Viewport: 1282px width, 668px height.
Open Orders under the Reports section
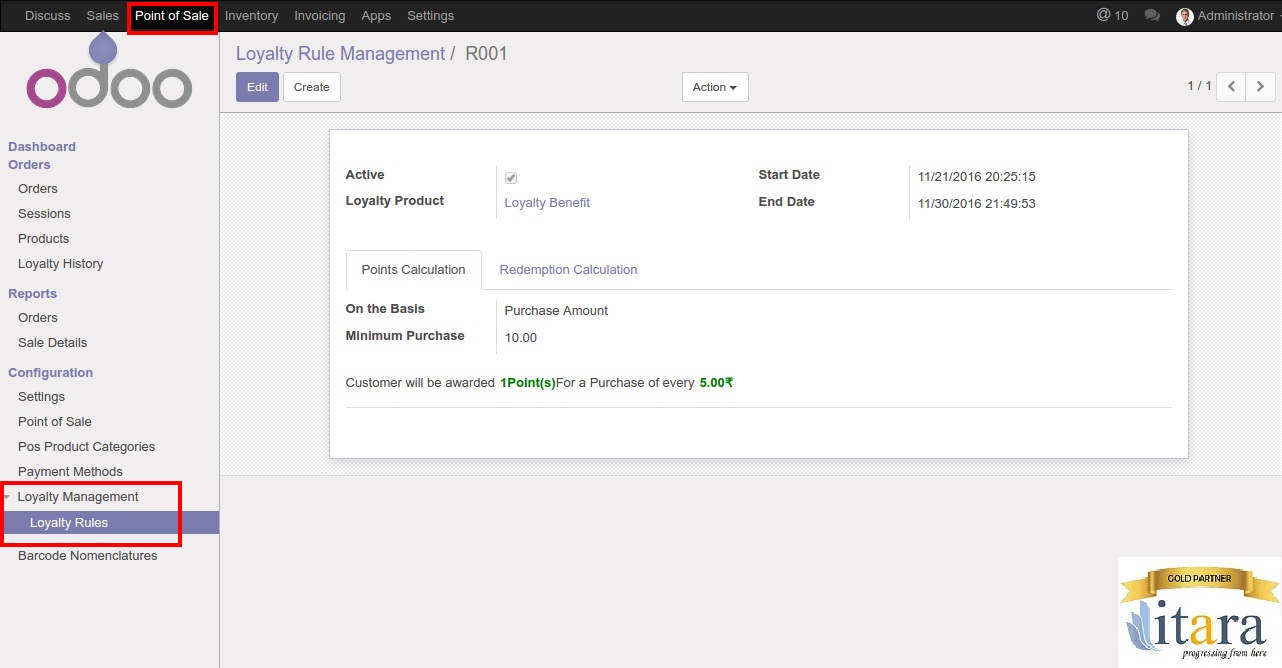38,318
